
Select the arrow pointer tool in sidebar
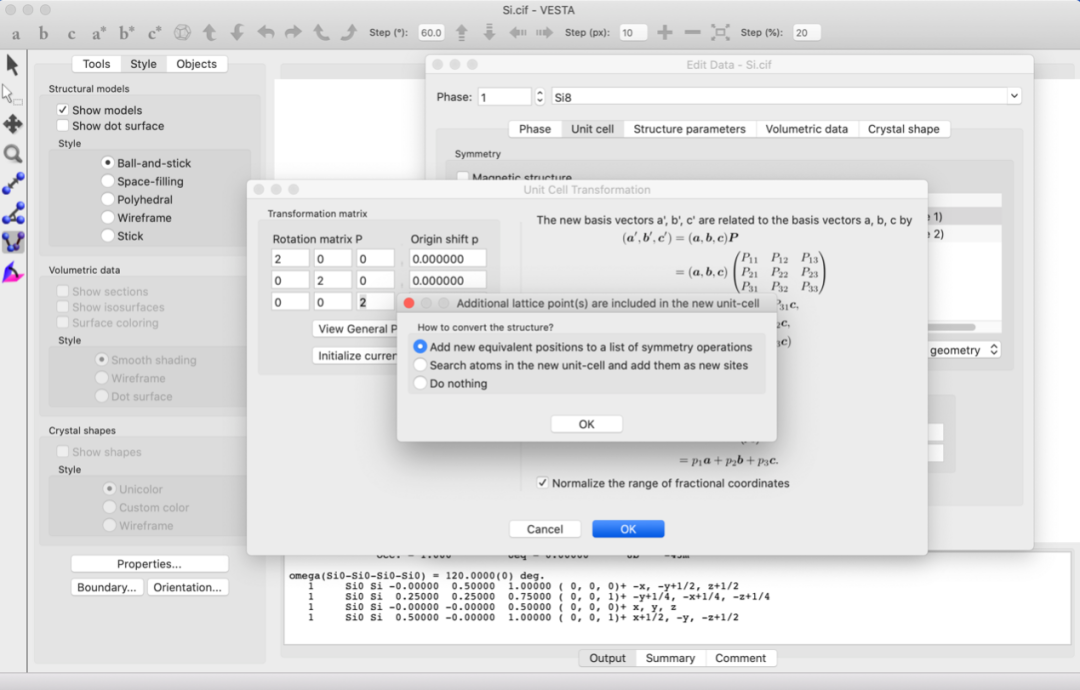12,65
